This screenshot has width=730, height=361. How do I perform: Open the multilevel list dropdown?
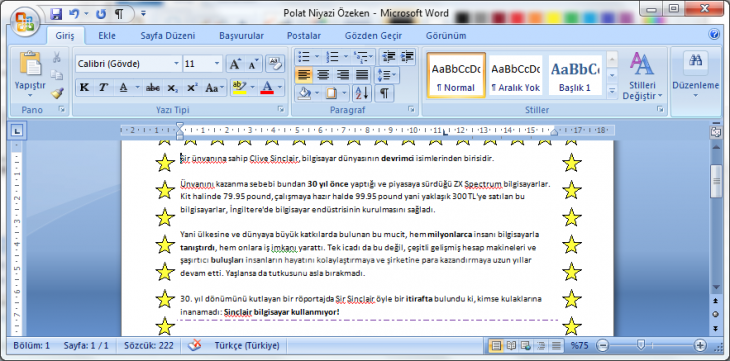[x=371, y=57]
